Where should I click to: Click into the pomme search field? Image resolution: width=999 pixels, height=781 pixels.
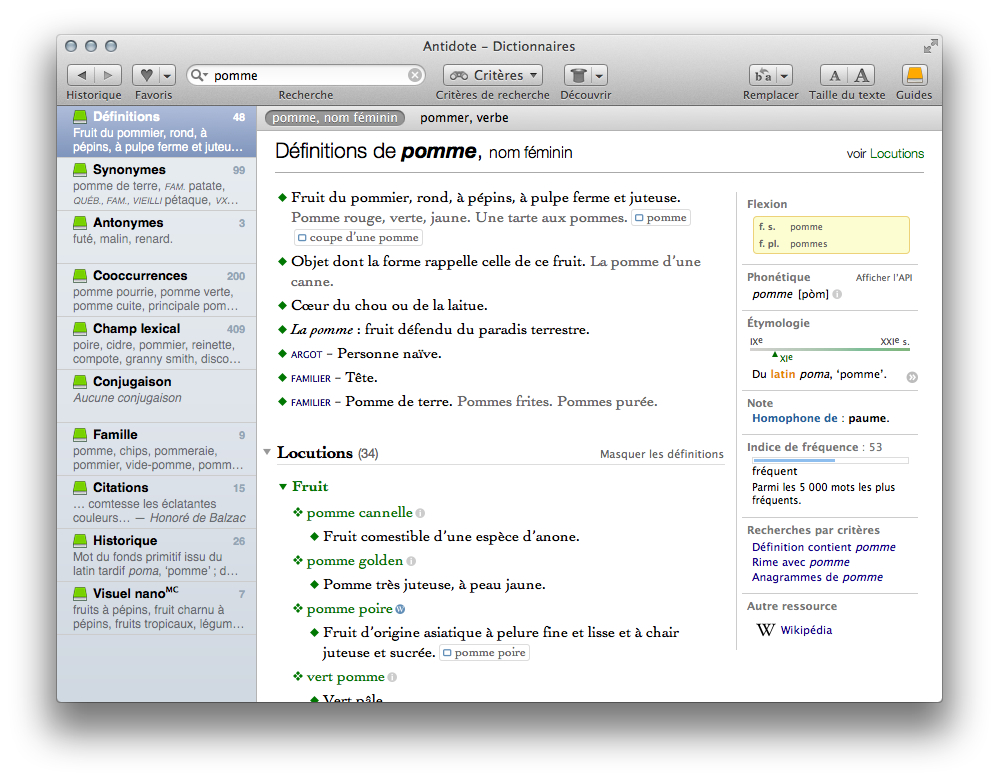[x=308, y=75]
